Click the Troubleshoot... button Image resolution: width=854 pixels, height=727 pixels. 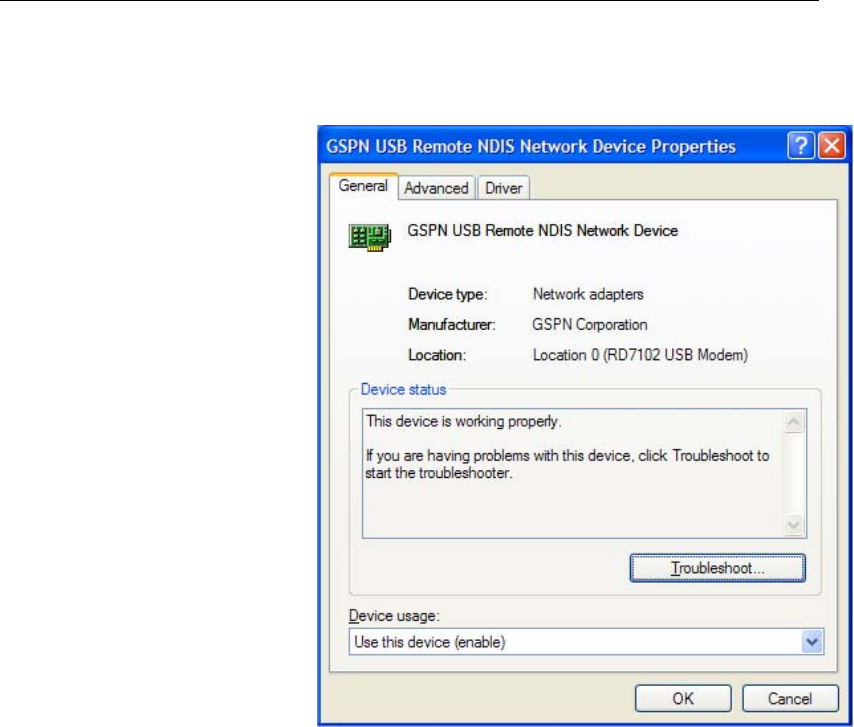pos(717,568)
